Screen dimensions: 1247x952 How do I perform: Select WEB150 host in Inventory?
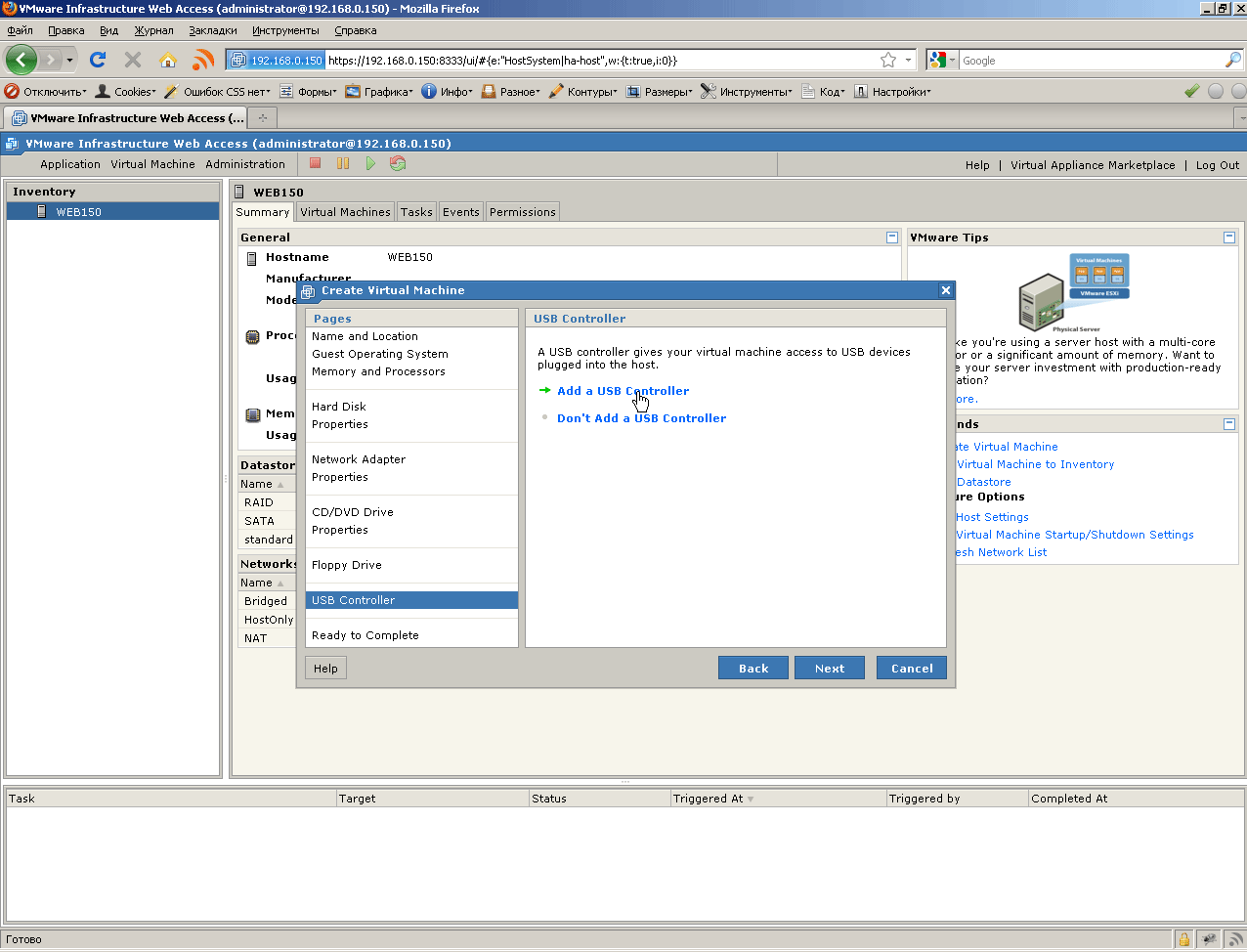click(112, 211)
